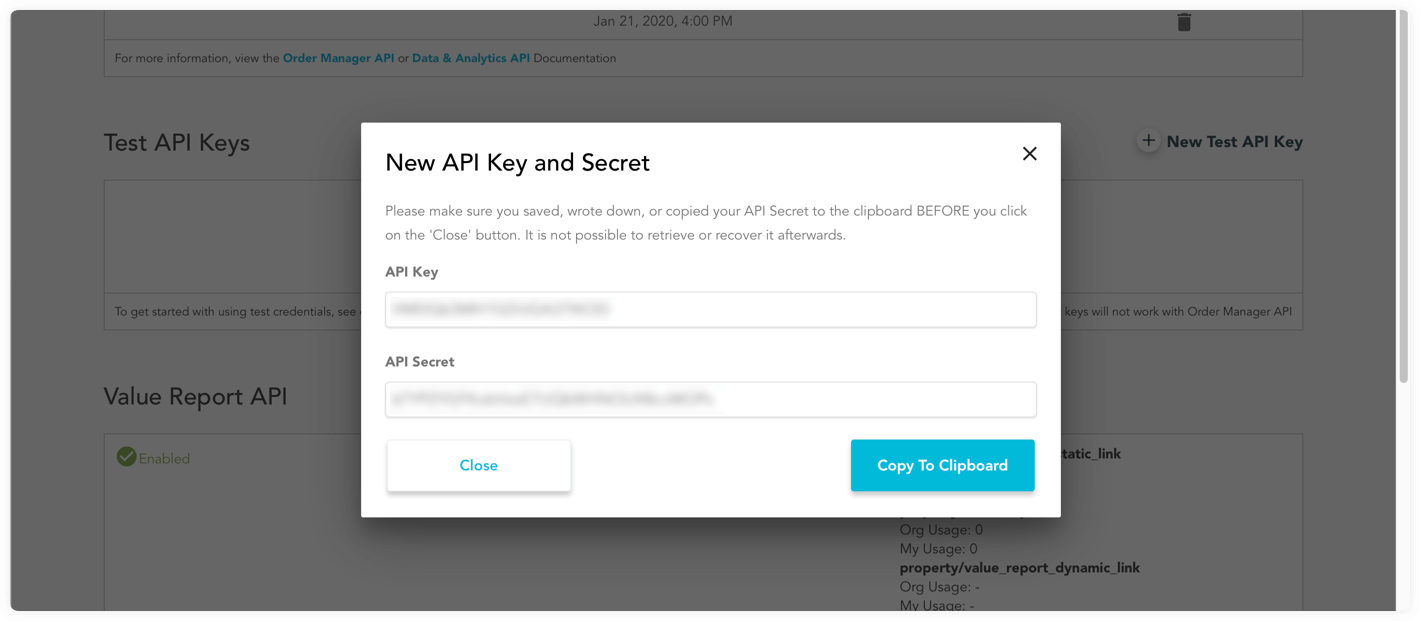Click the Test API Keys section heading
The width and height of the screenshot is (1420, 621).
point(176,142)
